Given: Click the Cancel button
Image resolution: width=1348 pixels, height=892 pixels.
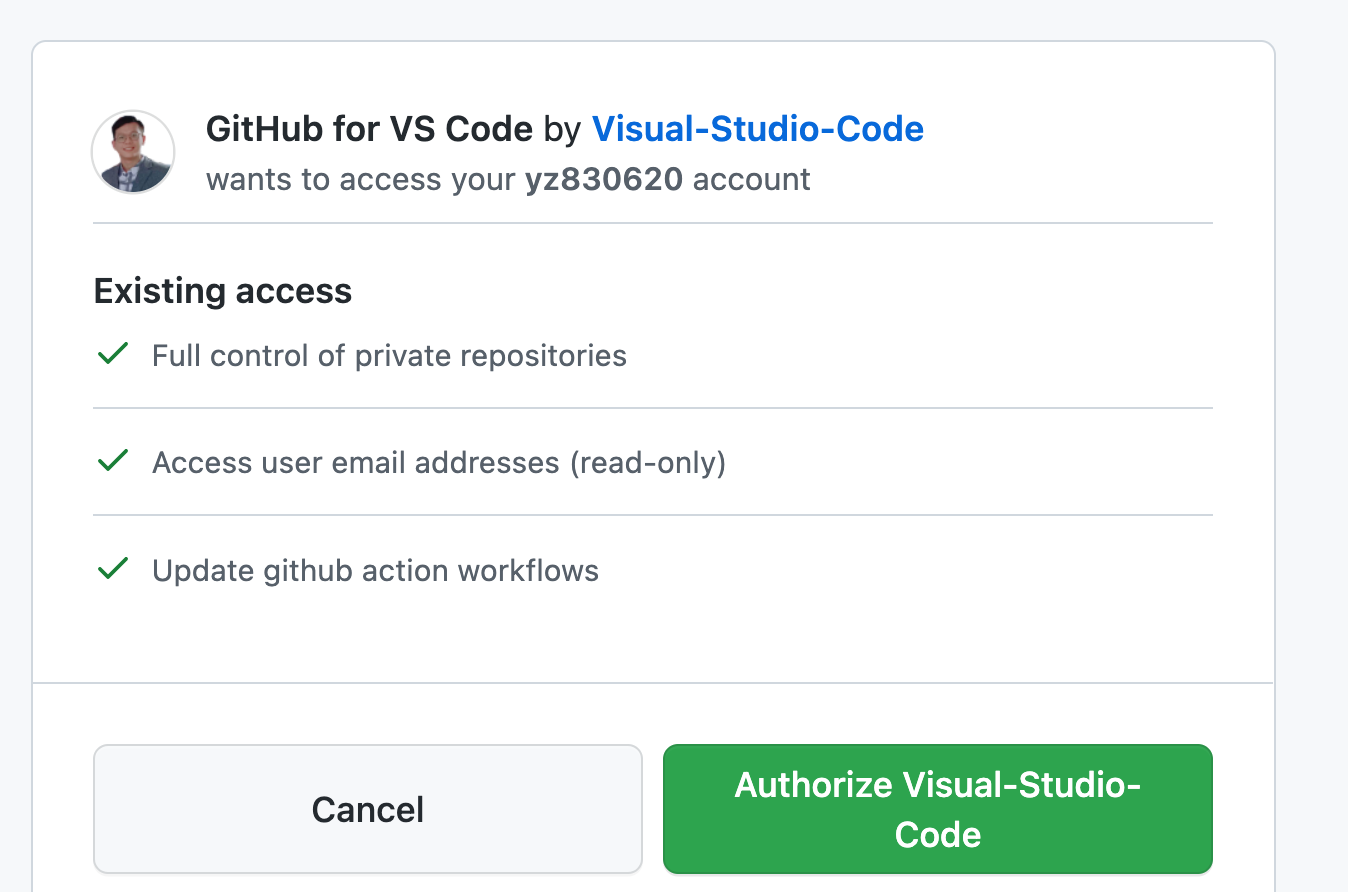Looking at the screenshot, I should pyautogui.click(x=368, y=809).
